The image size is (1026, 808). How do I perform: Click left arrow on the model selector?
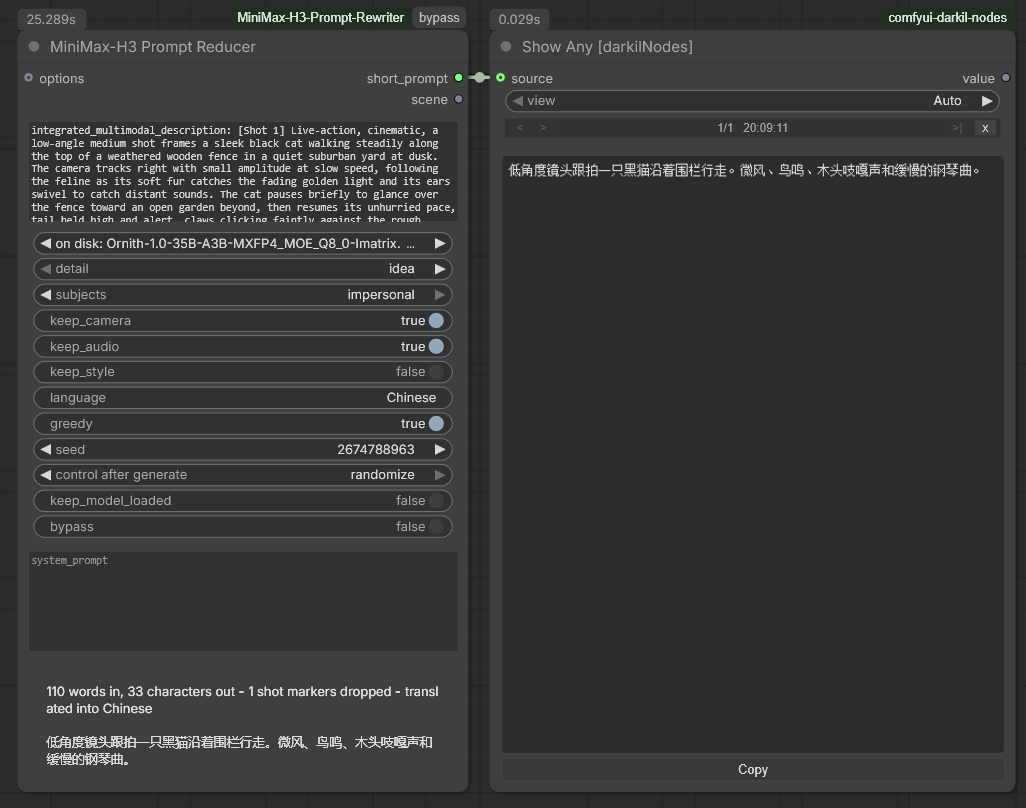pyautogui.click(x=45, y=243)
